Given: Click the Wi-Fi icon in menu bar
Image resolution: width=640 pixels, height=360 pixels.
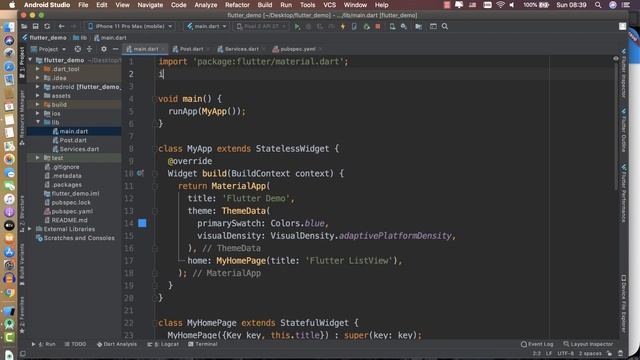Looking at the screenshot, I should (500, 5).
